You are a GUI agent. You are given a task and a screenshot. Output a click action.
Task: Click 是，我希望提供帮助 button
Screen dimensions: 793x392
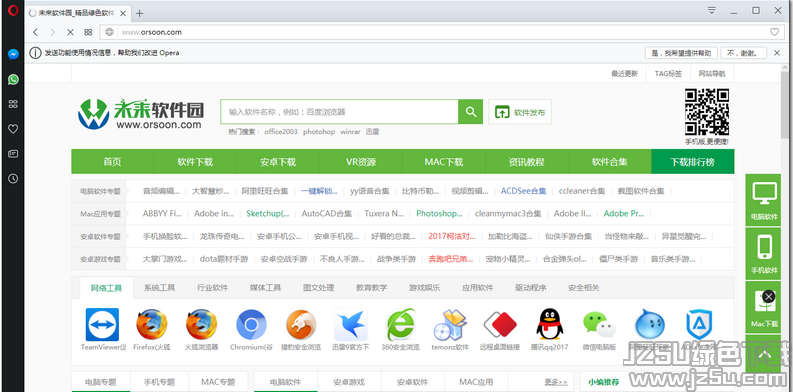[681, 53]
